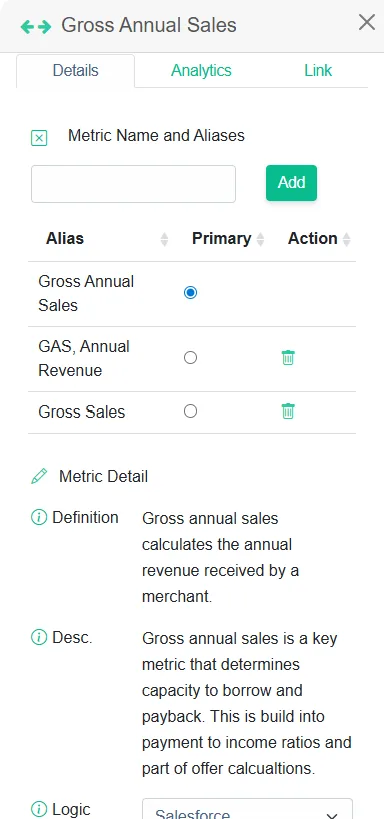
Task: Open the Salesforce logic dropdown
Action: 248,809
